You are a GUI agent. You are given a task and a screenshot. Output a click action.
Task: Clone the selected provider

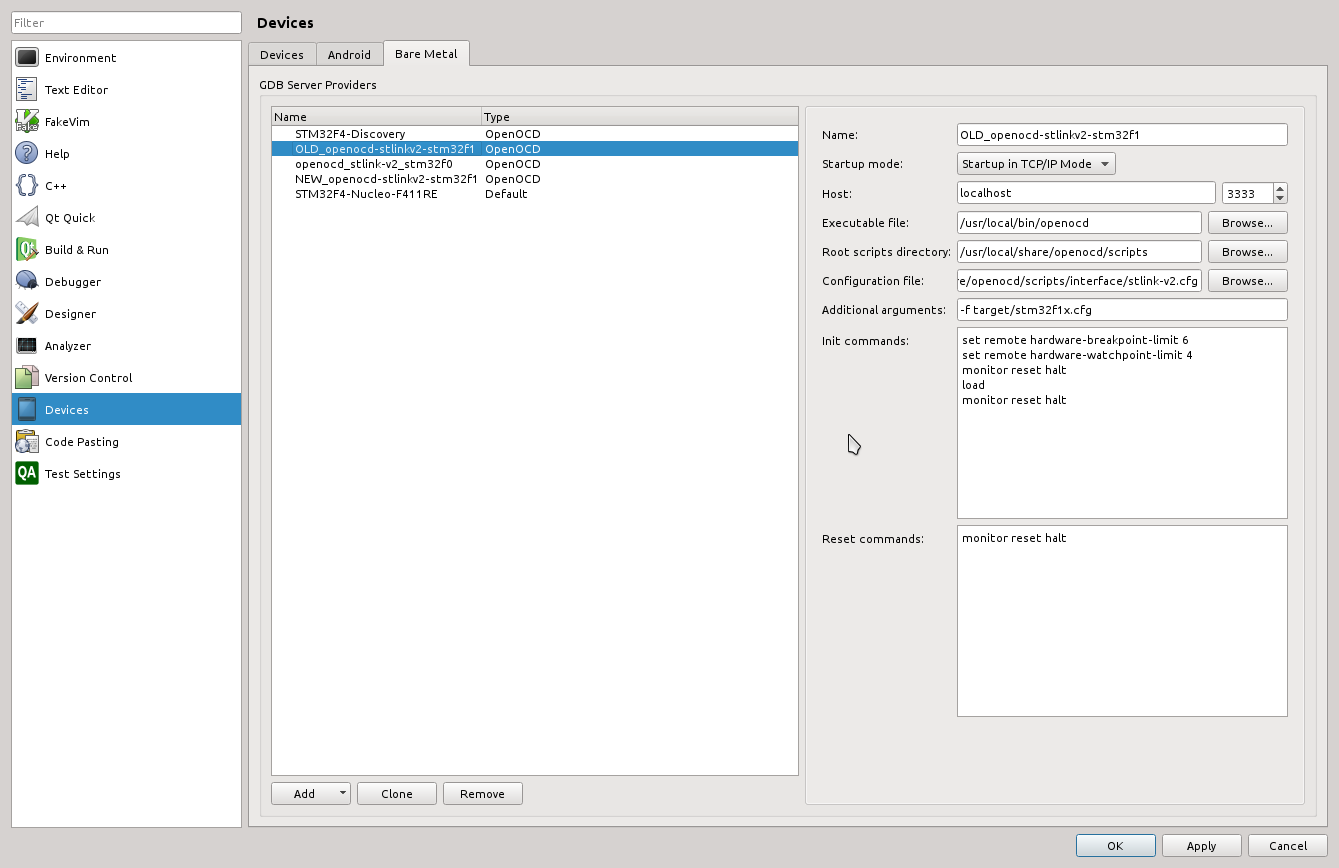coord(397,794)
